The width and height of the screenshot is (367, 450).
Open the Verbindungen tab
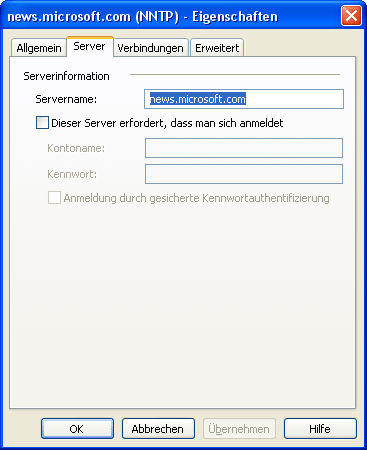coord(151,48)
